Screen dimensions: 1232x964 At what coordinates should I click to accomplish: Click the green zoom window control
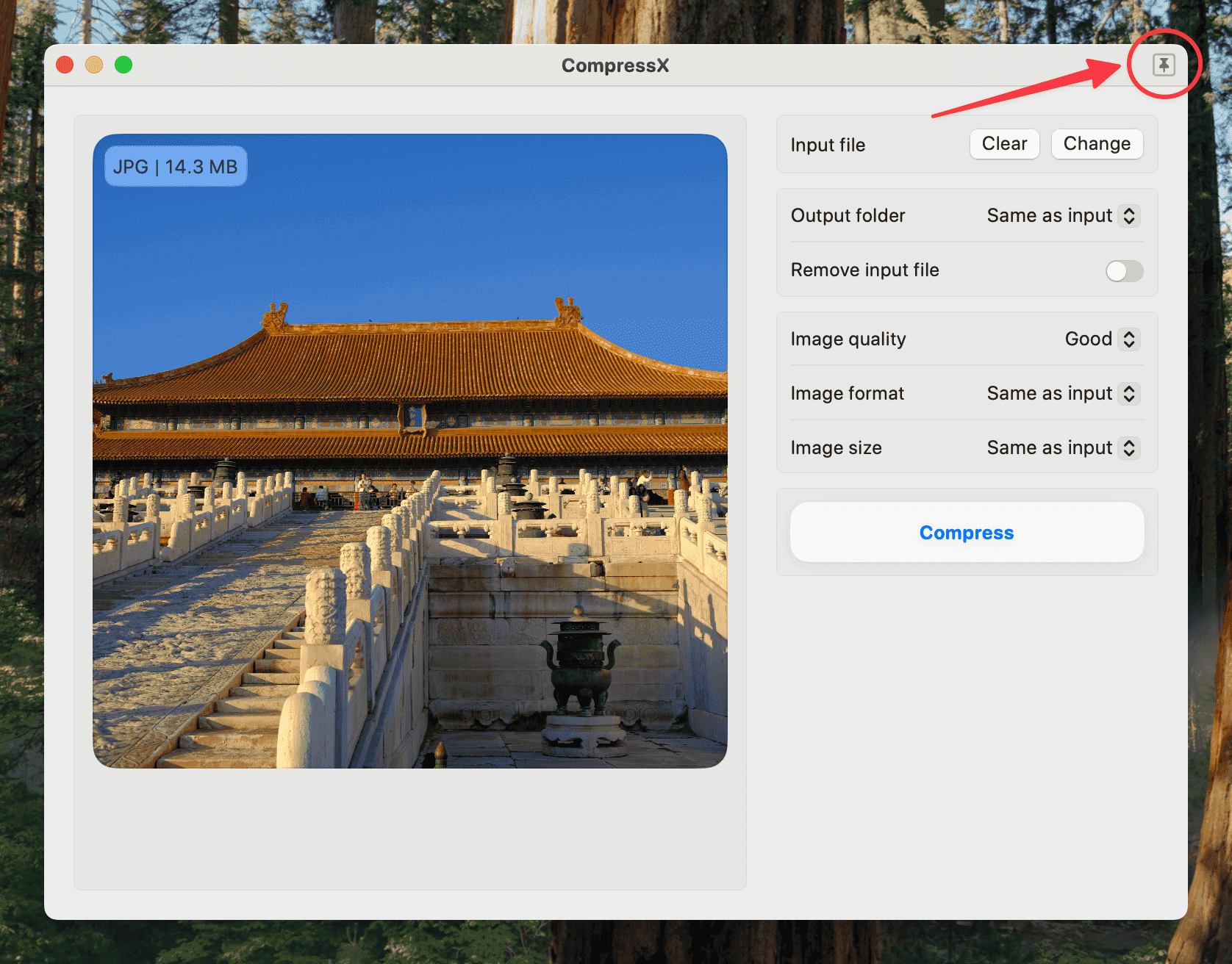123,65
